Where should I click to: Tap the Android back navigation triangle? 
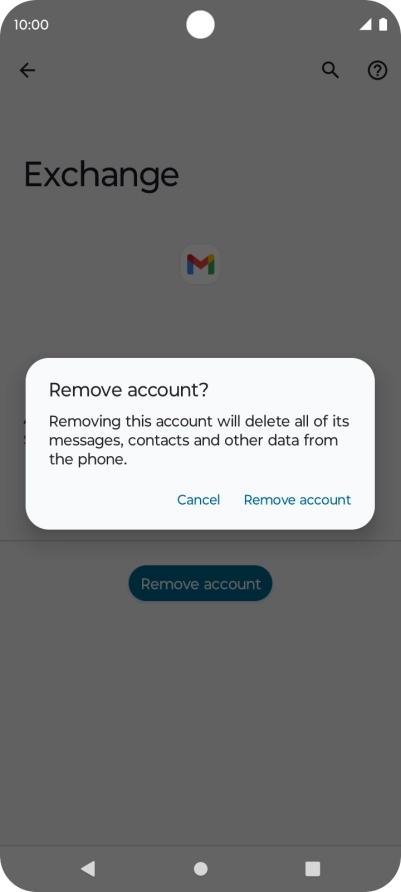click(x=88, y=868)
